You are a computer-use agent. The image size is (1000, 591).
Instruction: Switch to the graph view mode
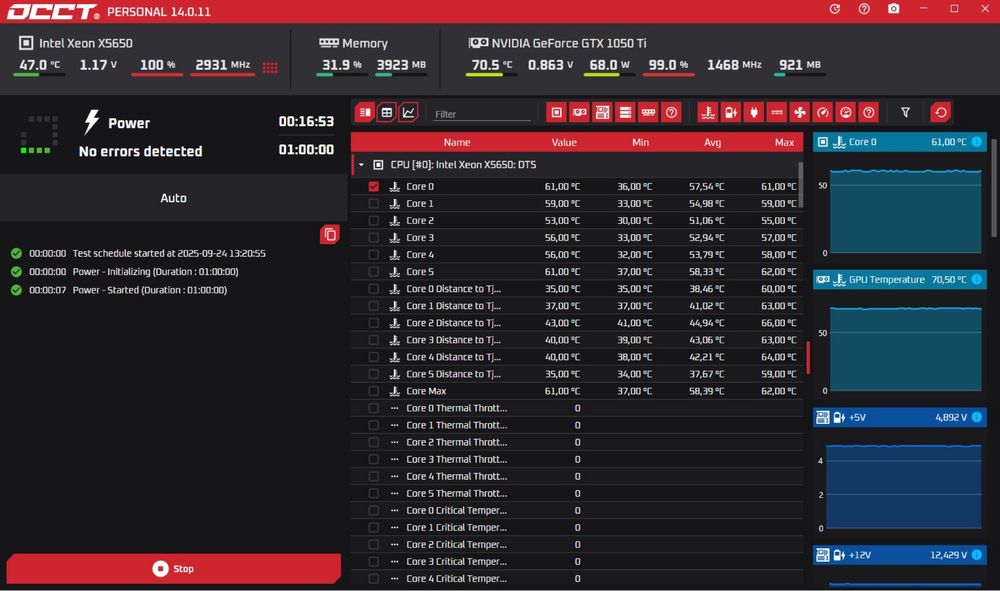pos(408,113)
